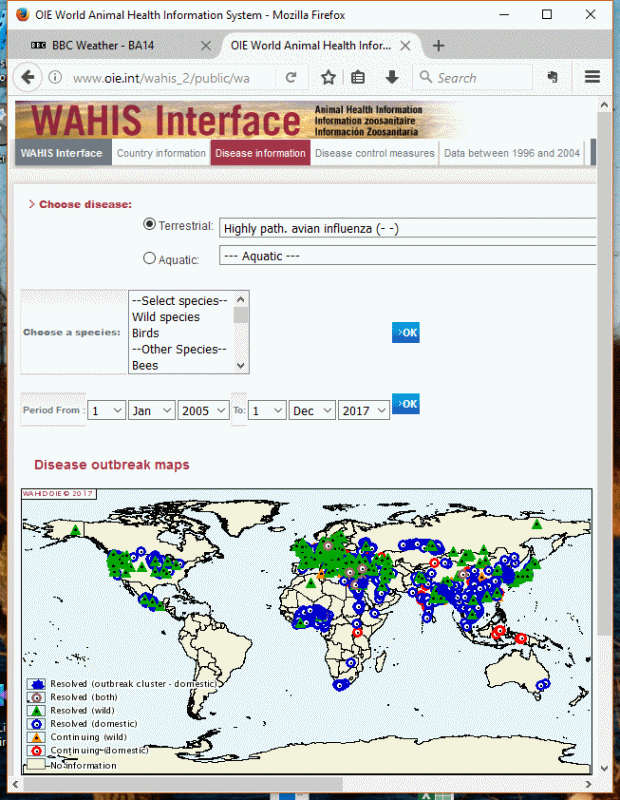Open the Firefox downloads arrow icon
The image size is (620, 800).
391,78
